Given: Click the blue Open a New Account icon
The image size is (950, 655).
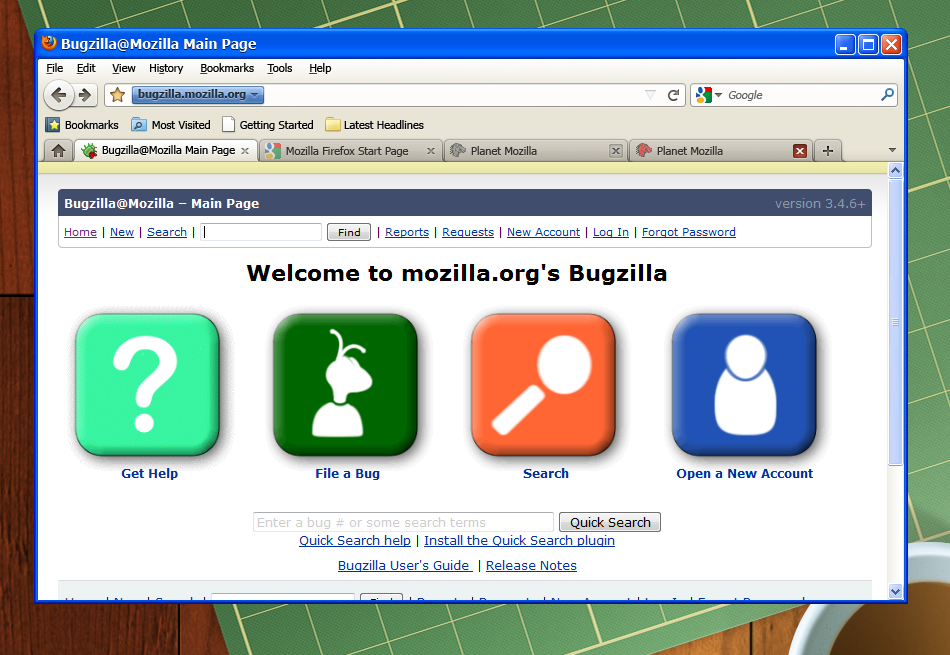Looking at the screenshot, I should tap(745, 385).
